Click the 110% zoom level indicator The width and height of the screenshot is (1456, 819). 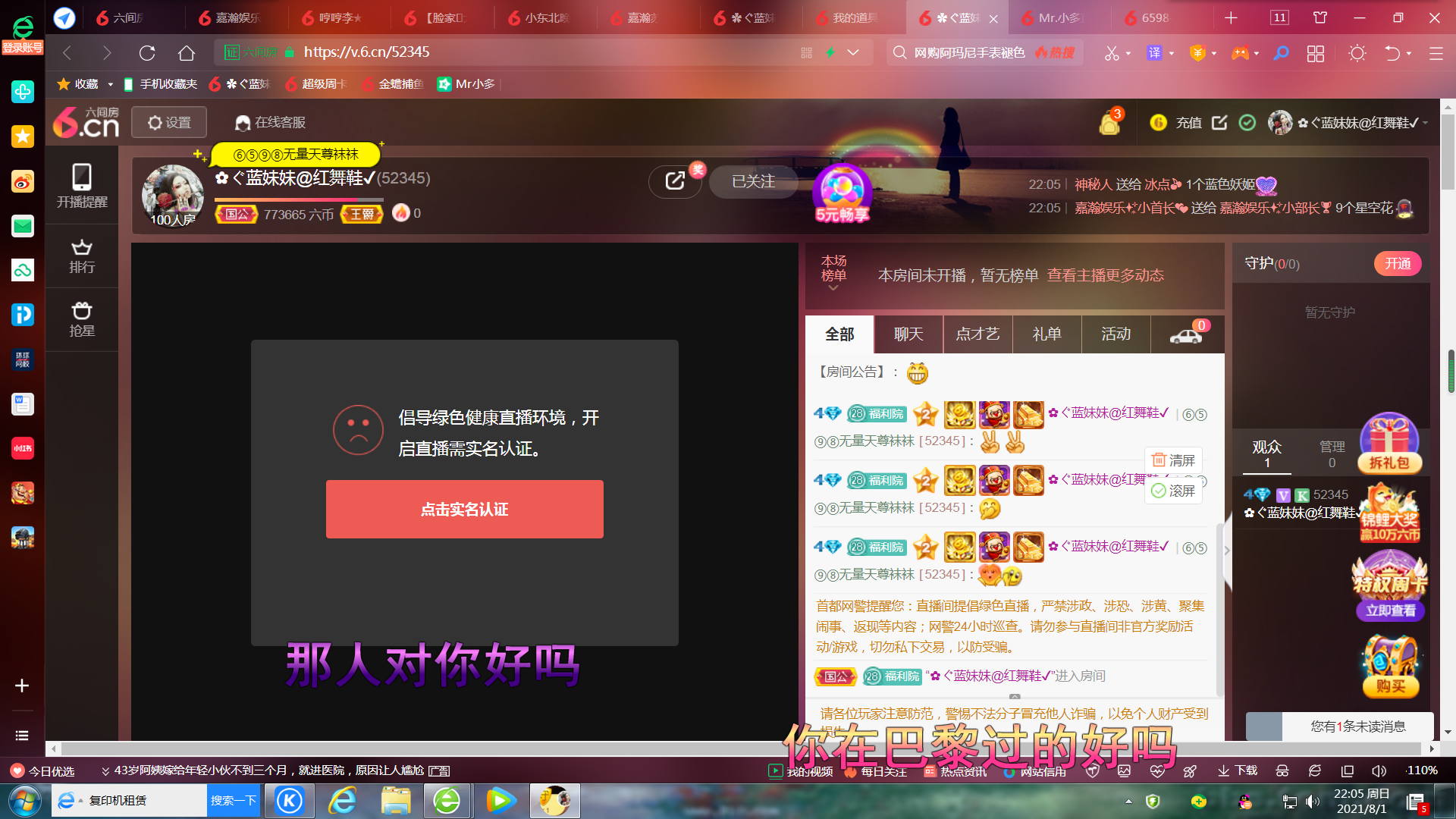(x=1421, y=770)
